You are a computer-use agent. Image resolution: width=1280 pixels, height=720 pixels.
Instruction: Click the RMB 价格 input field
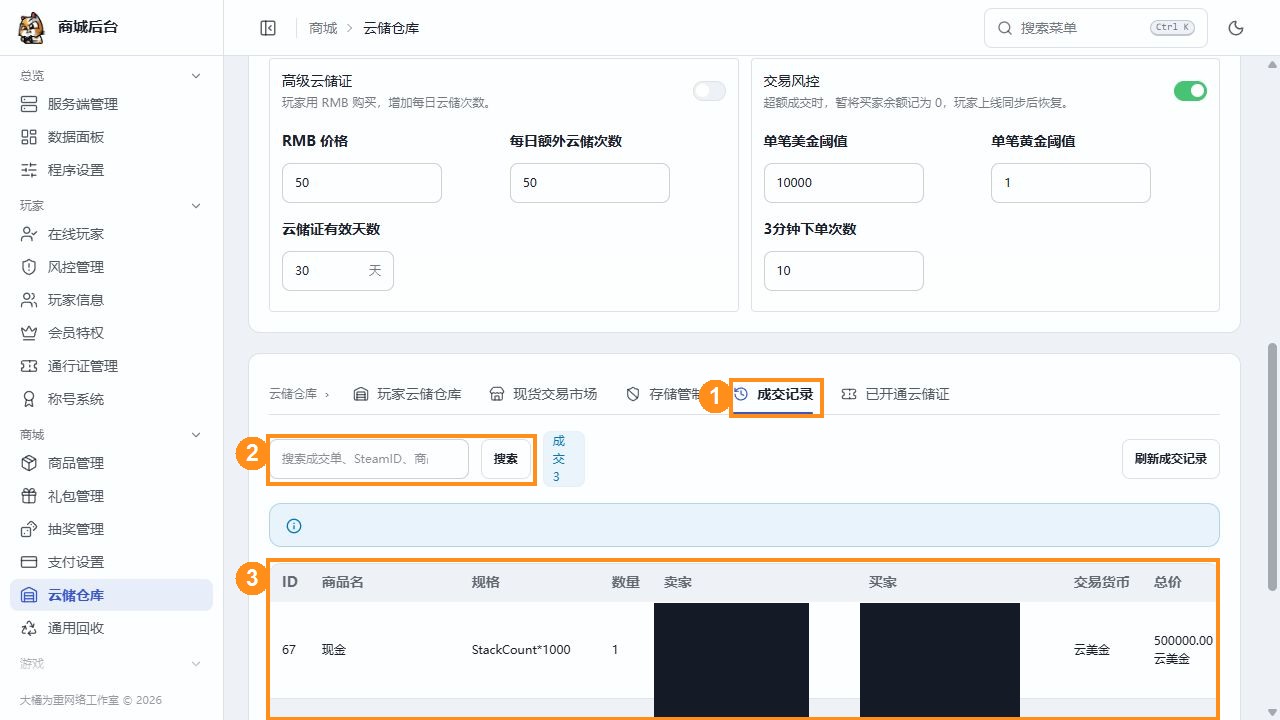point(362,183)
